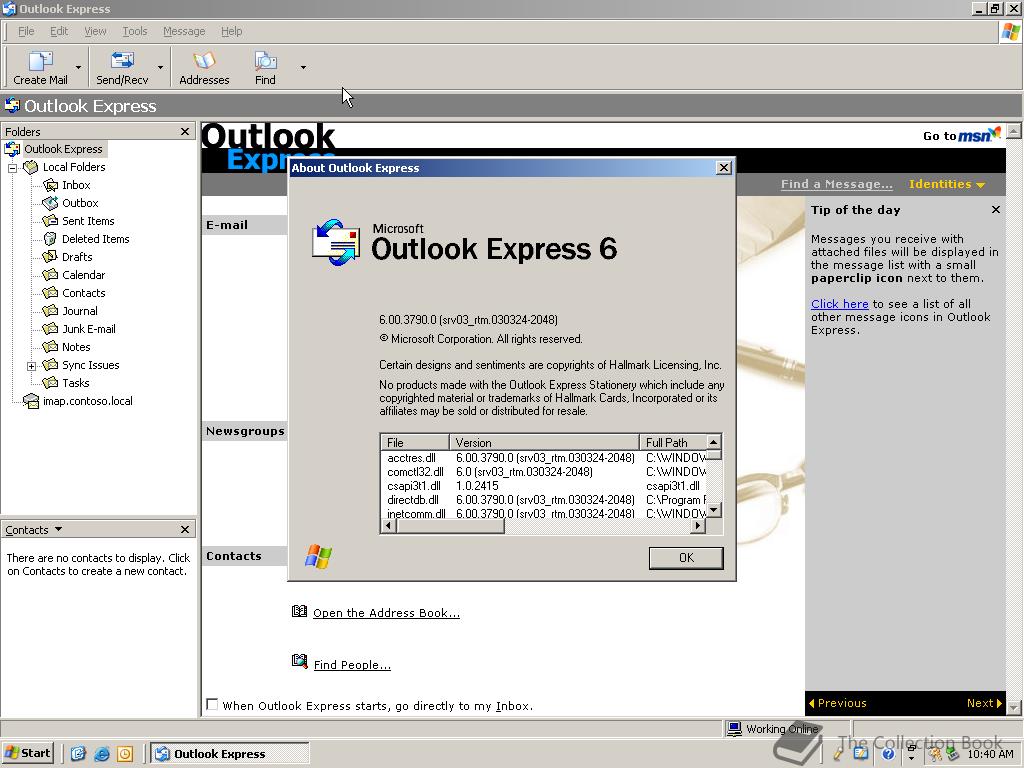Open the Tools menu
Image resolution: width=1024 pixels, height=768 pixels.
tap(135, 31)
